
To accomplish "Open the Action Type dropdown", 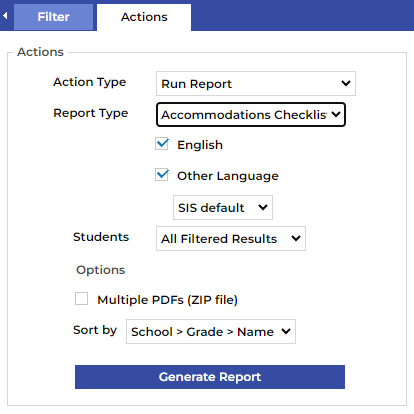I will tap(256, 83).
